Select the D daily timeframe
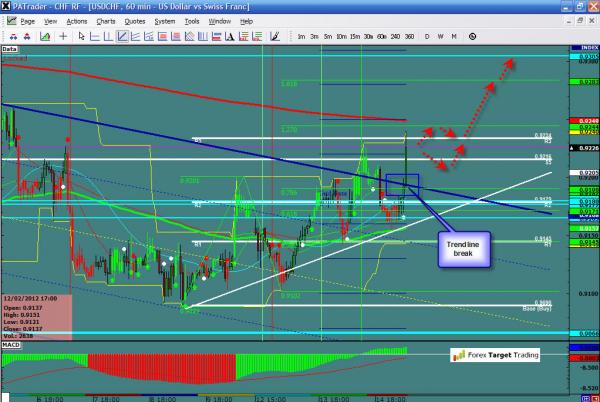The image size is (600, 402). coord(427,36)
